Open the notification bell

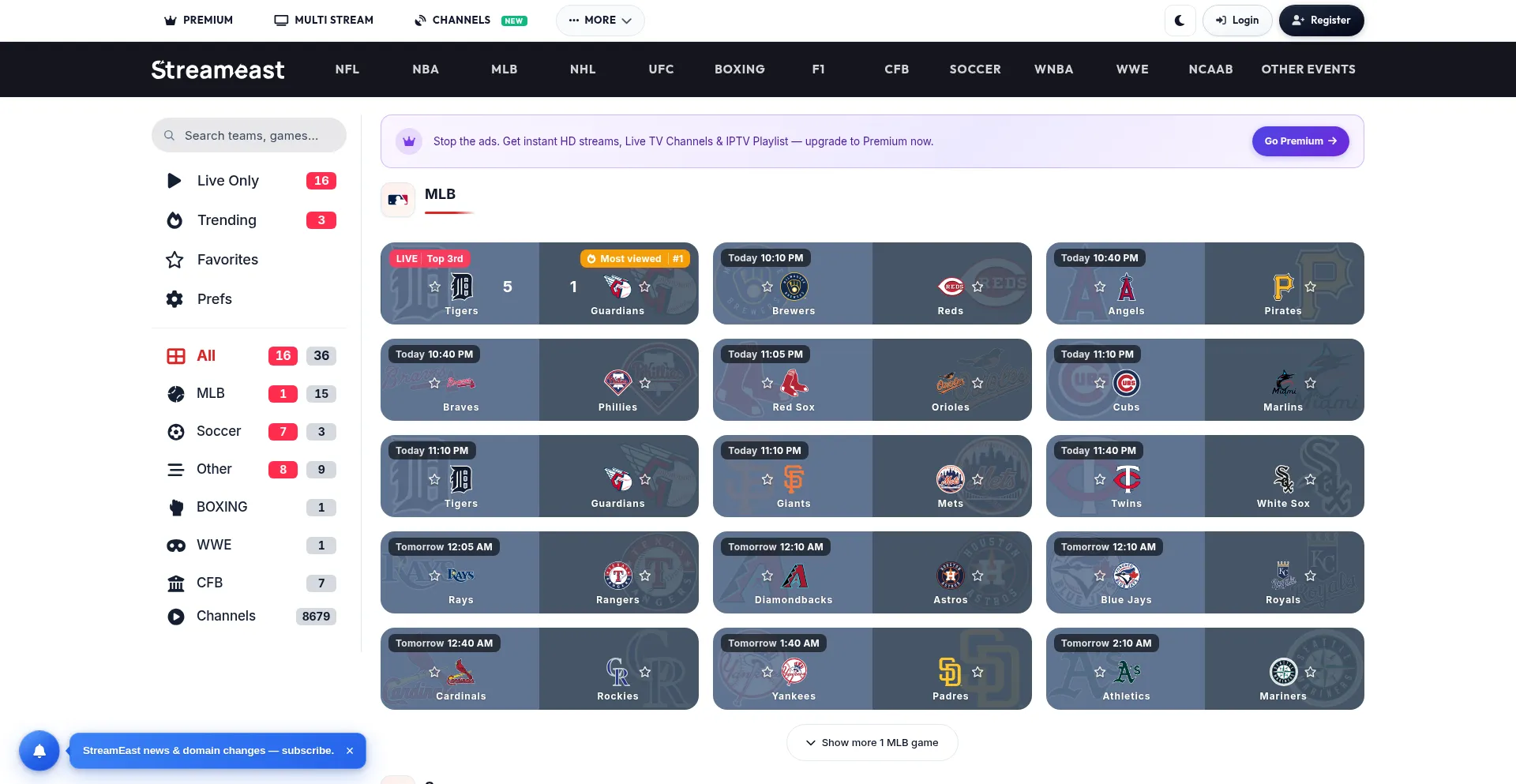[x=39, y=751]
